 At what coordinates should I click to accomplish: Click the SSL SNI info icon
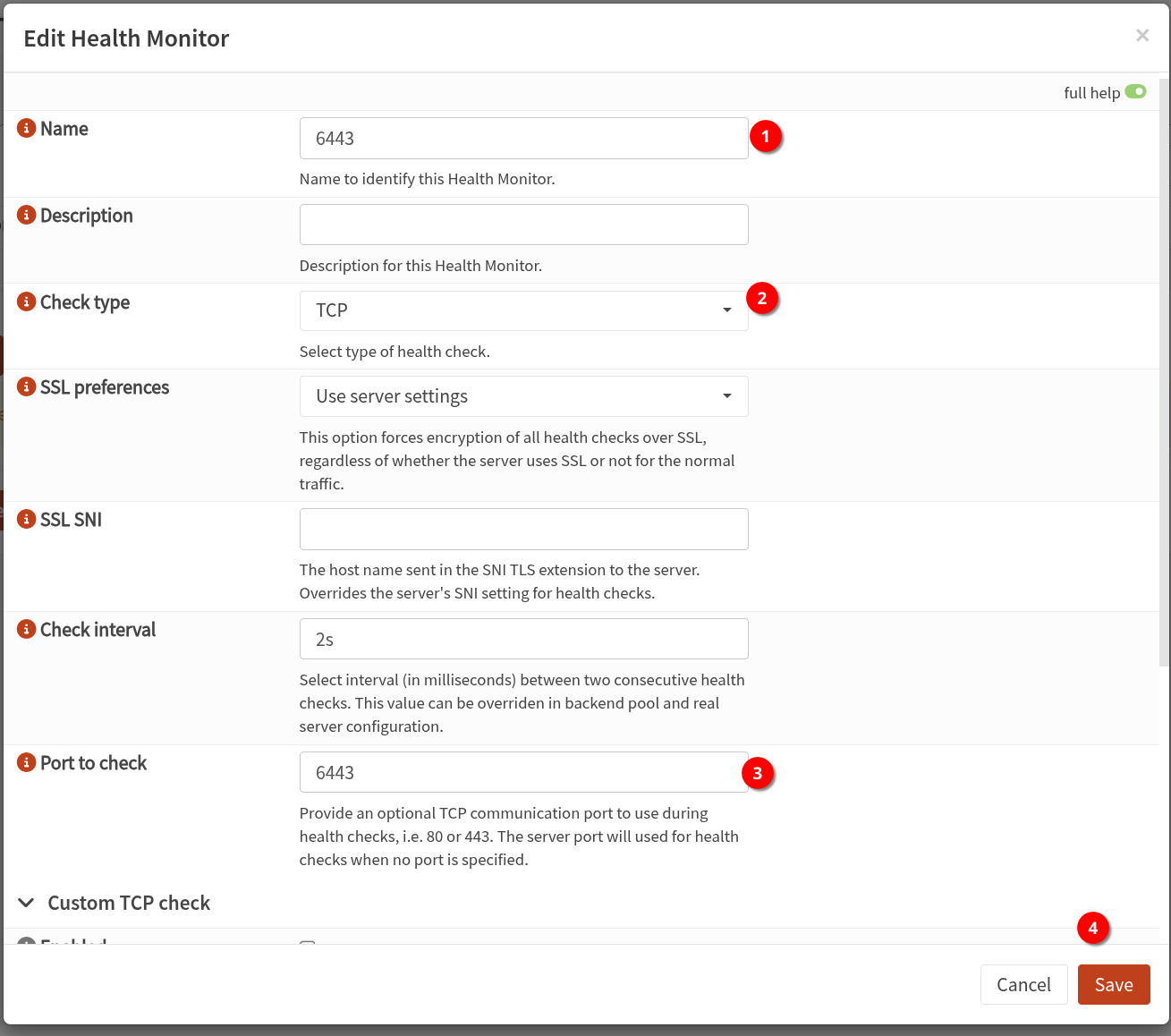(x=27, y=520)
